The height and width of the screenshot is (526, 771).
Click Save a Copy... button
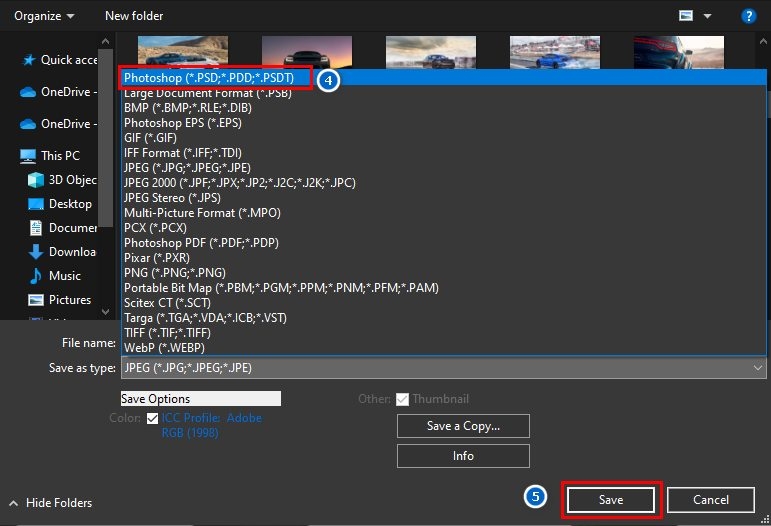tap(463, 426)
